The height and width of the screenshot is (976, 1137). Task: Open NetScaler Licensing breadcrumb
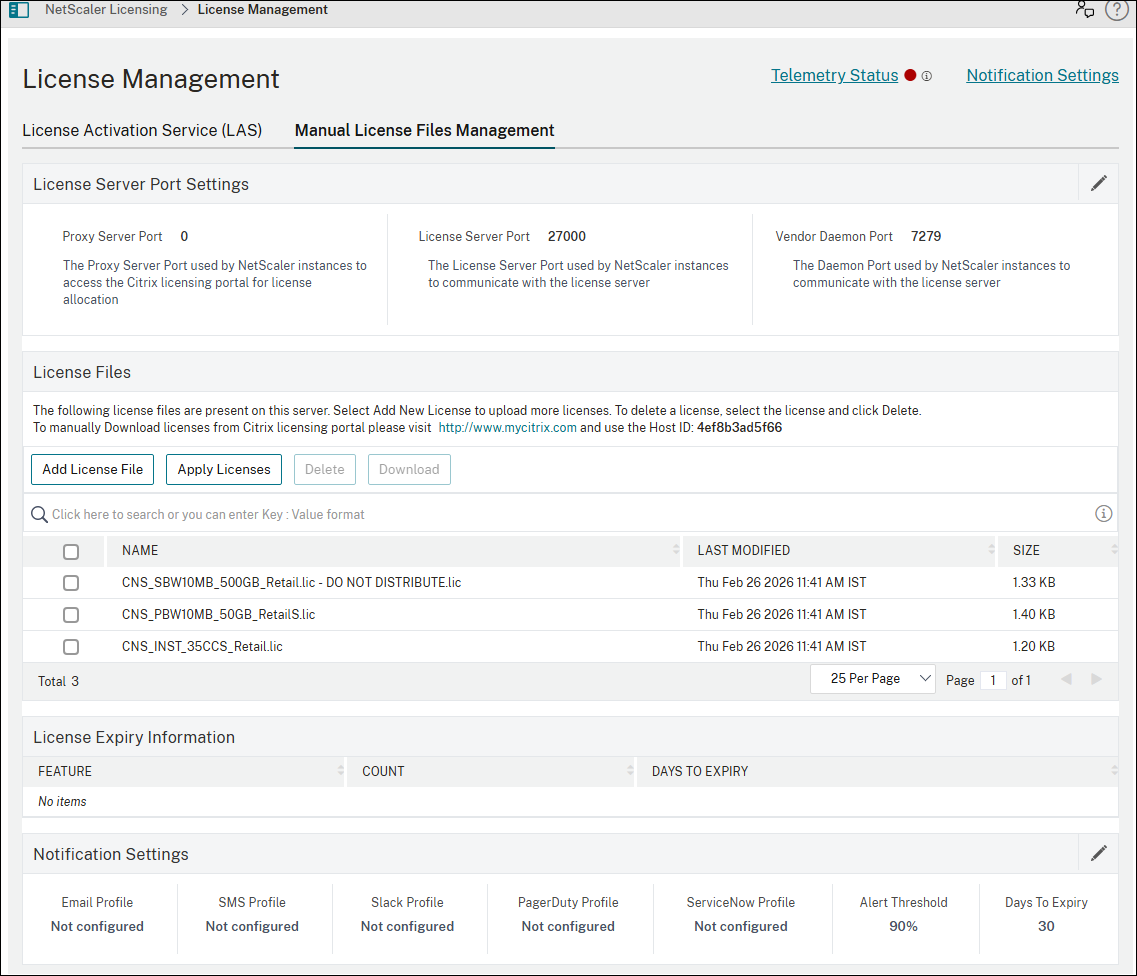(x=106, y=9)
